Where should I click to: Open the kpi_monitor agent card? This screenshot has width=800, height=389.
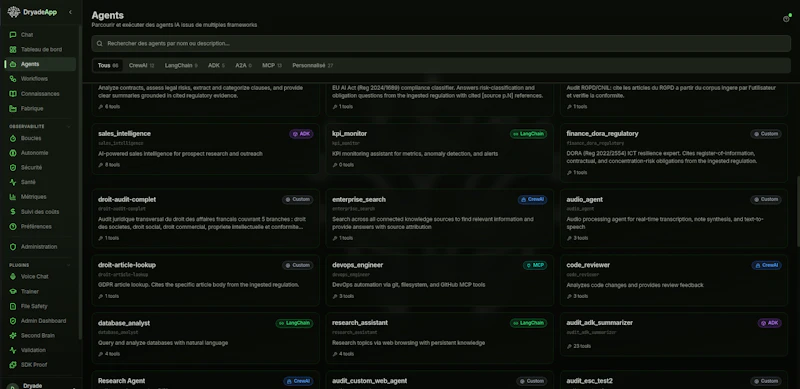439,149
